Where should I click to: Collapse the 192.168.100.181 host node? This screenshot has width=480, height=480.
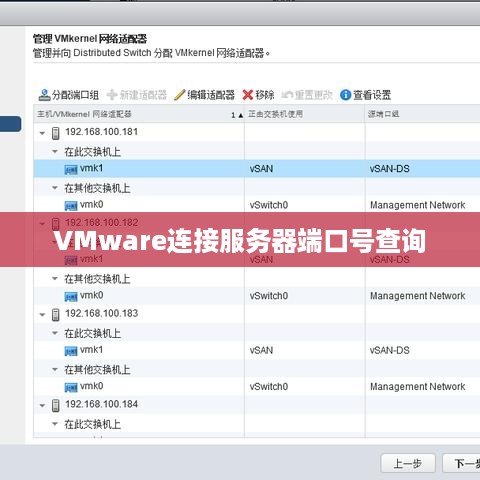click(42, 133)
